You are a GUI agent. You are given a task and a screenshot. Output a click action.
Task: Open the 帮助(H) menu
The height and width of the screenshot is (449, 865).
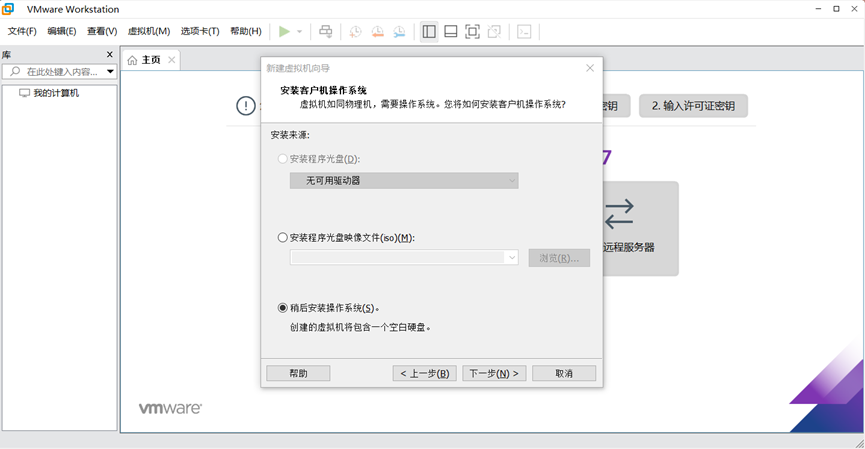click(246, 31)
